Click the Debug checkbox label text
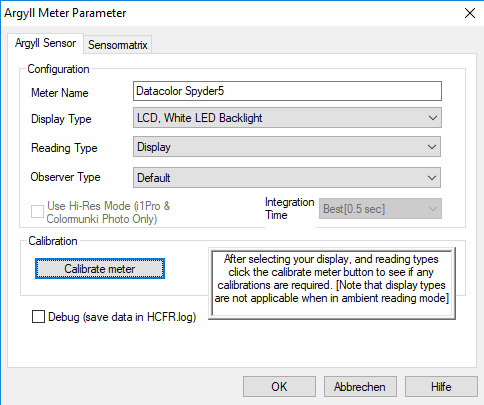 (x=122, y=317)
